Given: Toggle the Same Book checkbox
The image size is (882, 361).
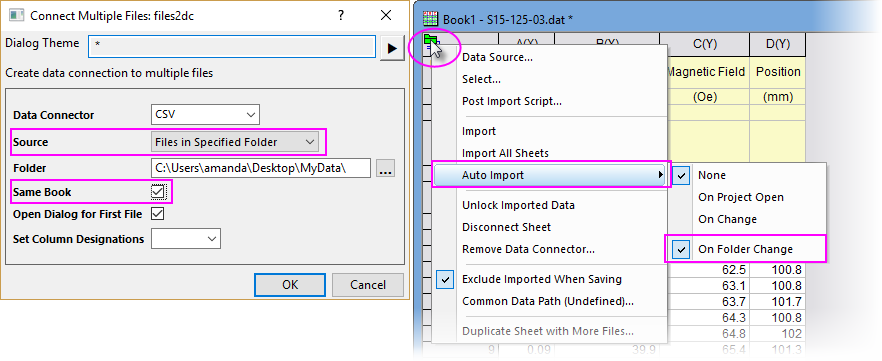Looking at the screenshot, I should point(158,192).
